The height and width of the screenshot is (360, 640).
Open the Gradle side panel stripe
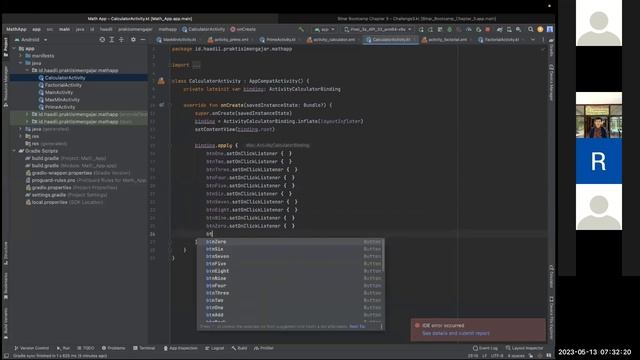551,48
